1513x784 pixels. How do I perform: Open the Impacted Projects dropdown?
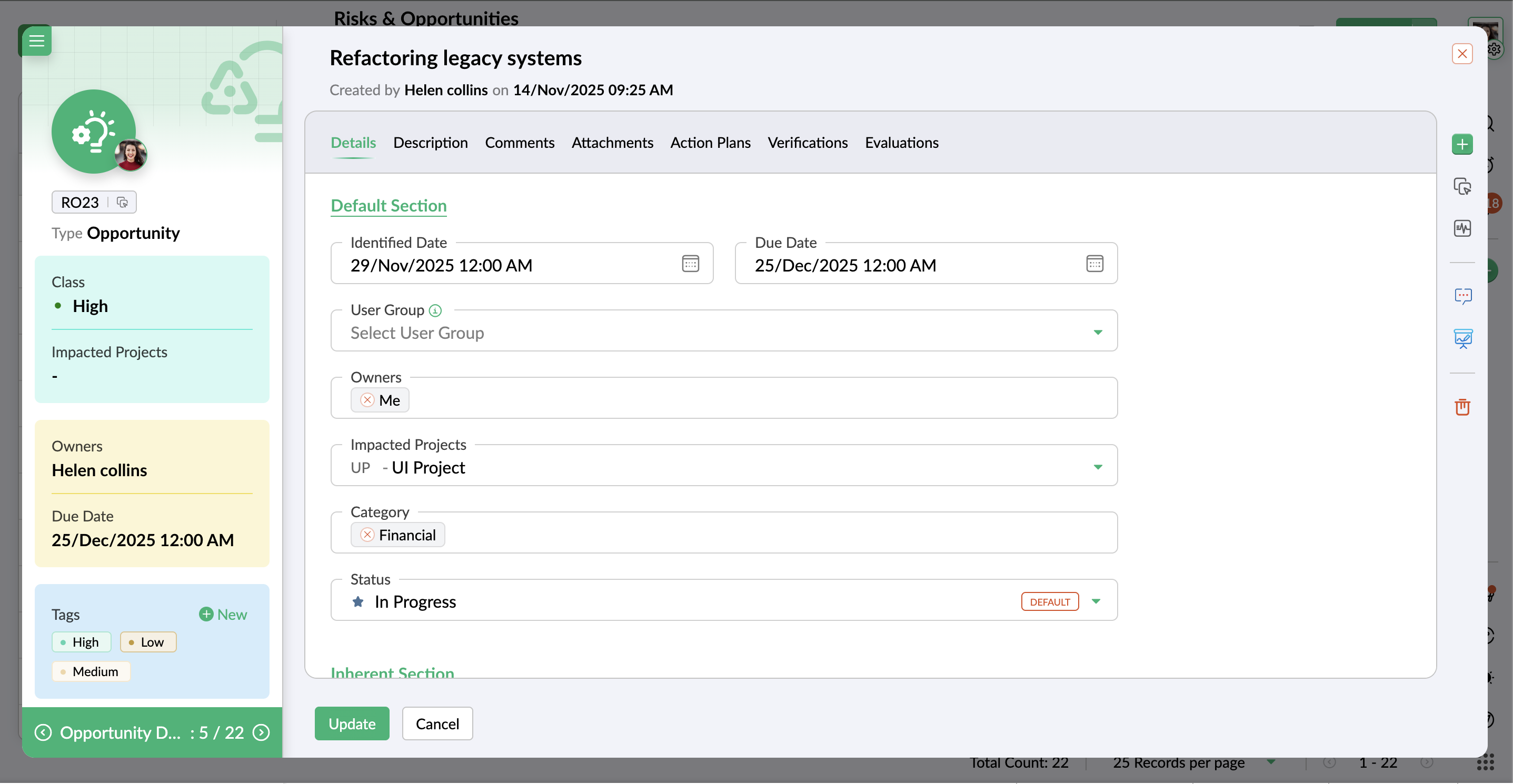[1097, 467]
